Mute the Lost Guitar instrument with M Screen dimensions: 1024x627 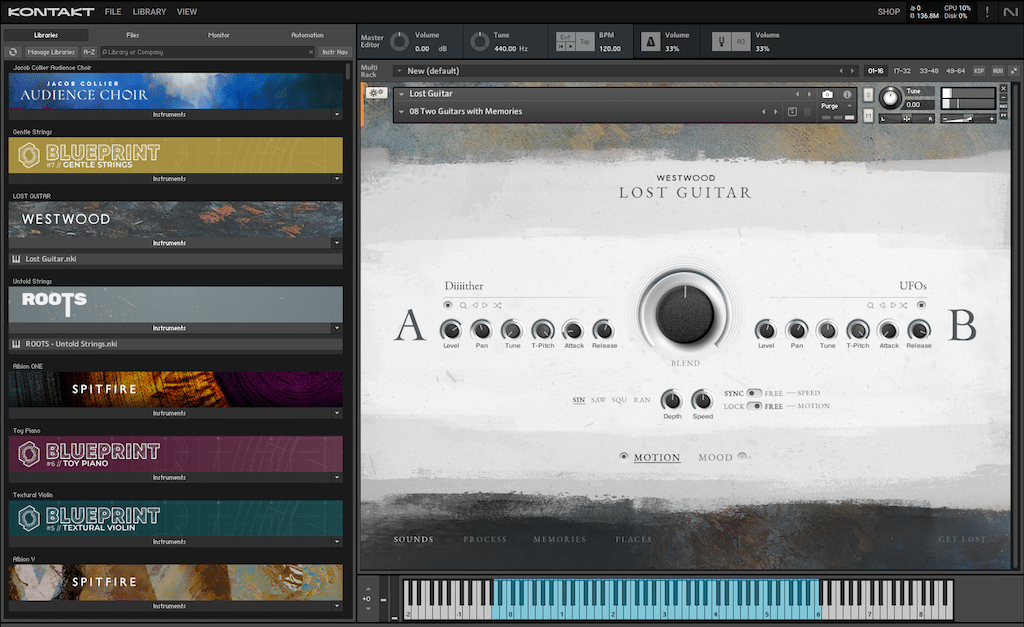pyautogui.click(x=868, y=116)
